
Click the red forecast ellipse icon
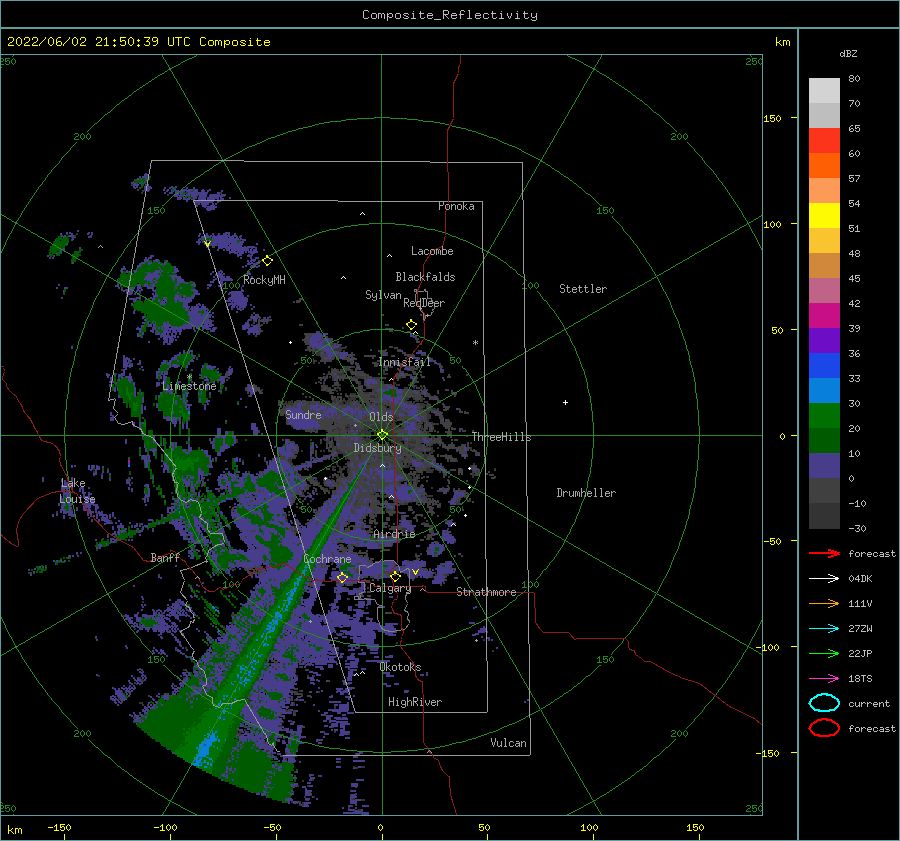824,728
